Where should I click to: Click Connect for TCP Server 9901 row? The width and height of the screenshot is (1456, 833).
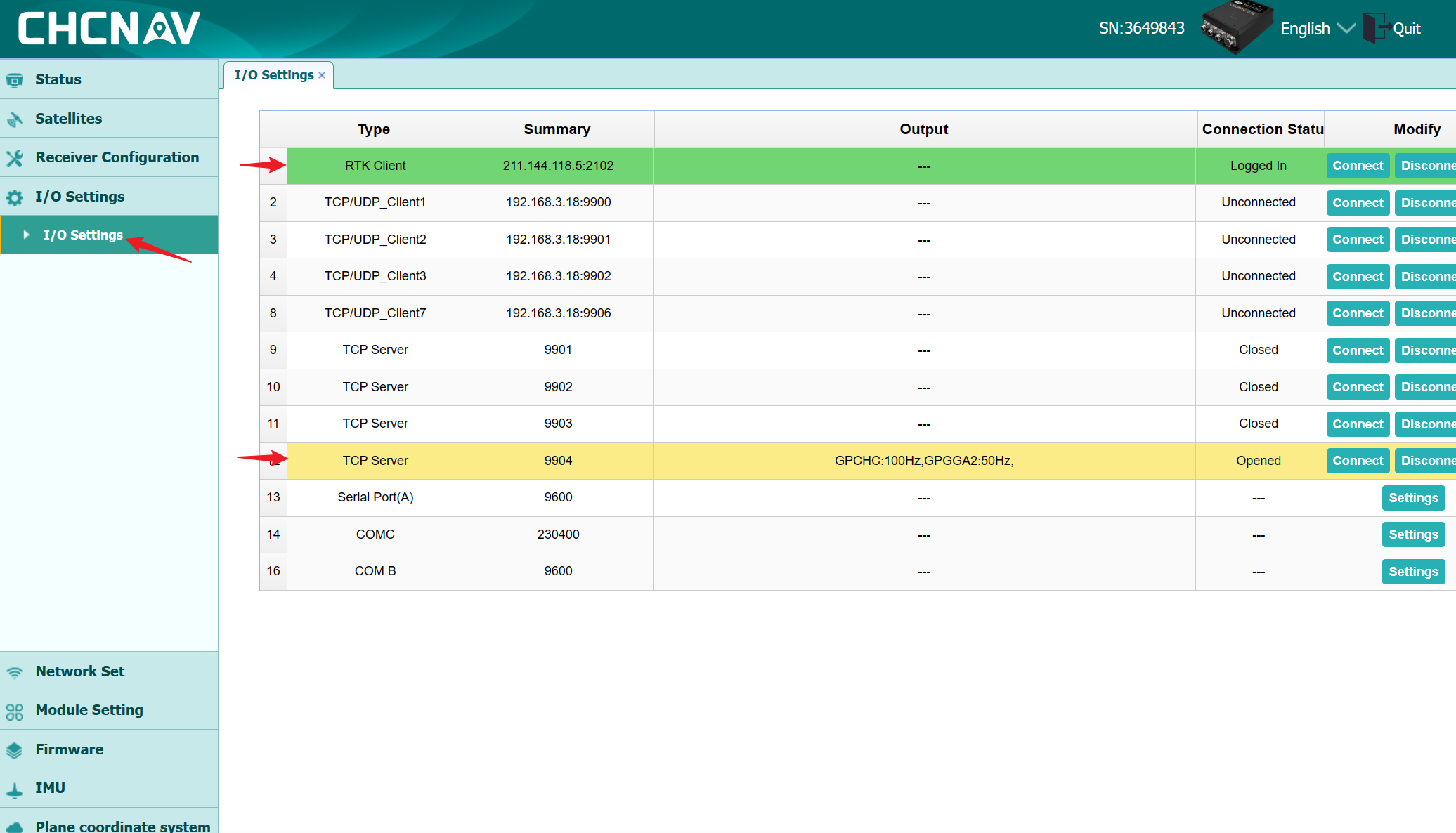1358,350
